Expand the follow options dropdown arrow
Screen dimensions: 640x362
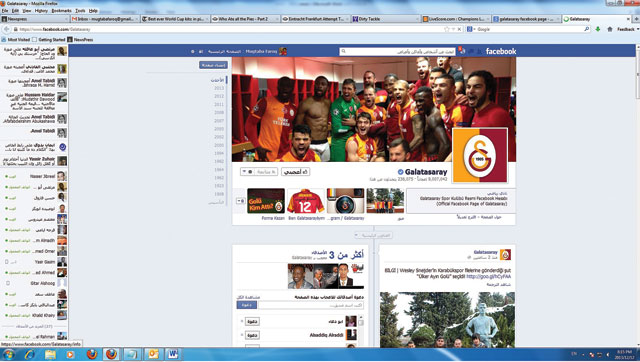[244, 172]
